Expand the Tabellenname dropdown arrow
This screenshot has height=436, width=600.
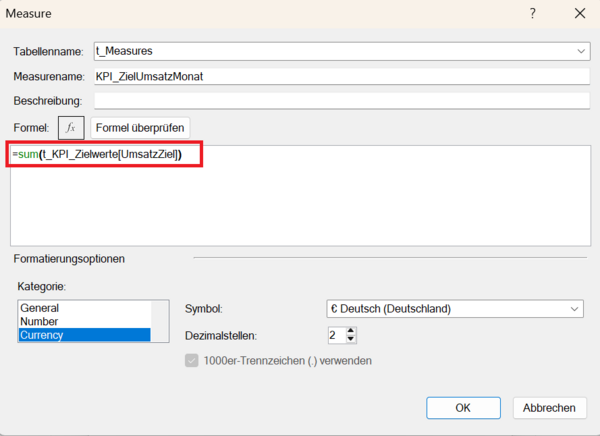click(582, 51)
